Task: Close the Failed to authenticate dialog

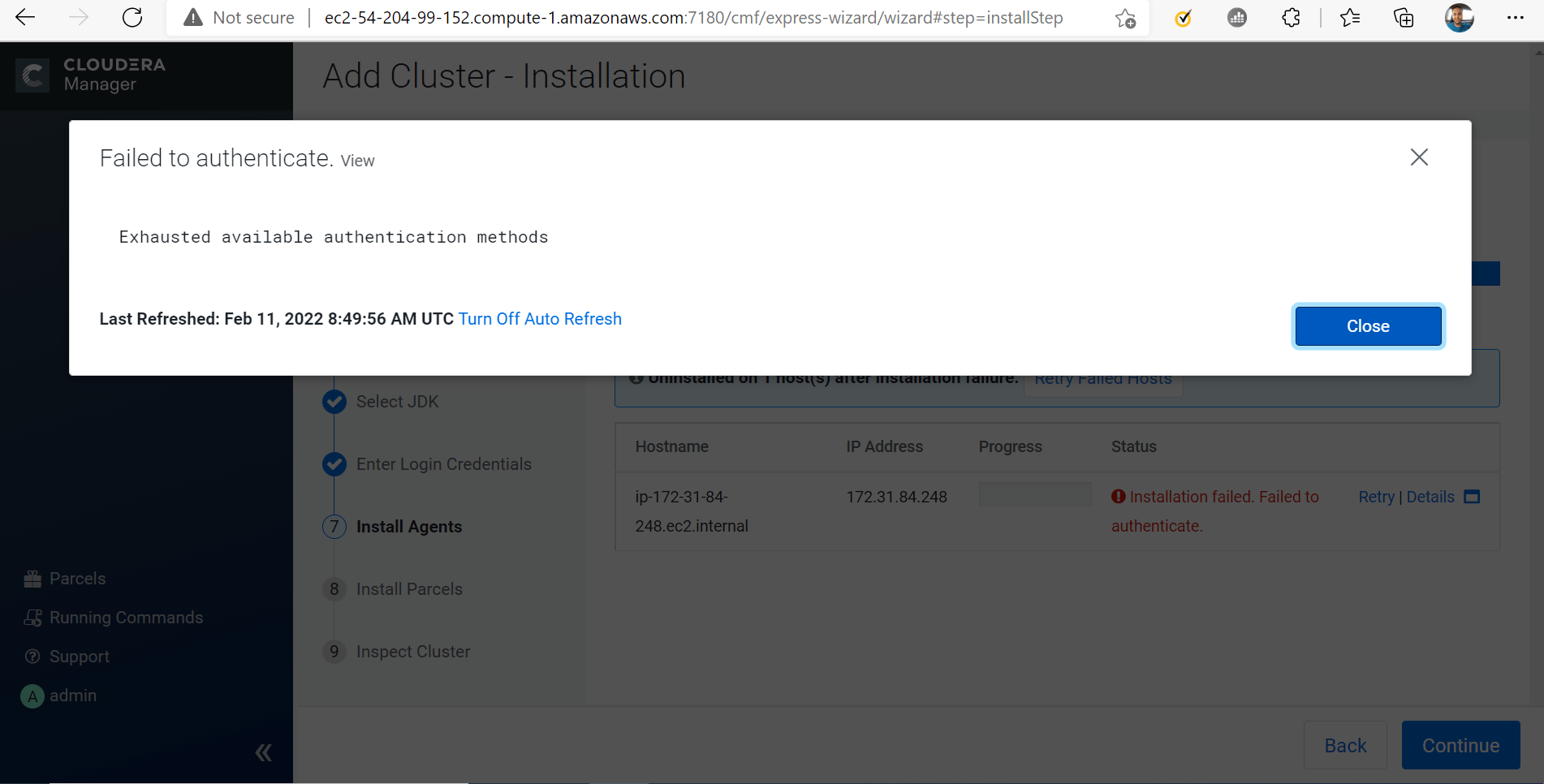Action: tap(1367, 325)
